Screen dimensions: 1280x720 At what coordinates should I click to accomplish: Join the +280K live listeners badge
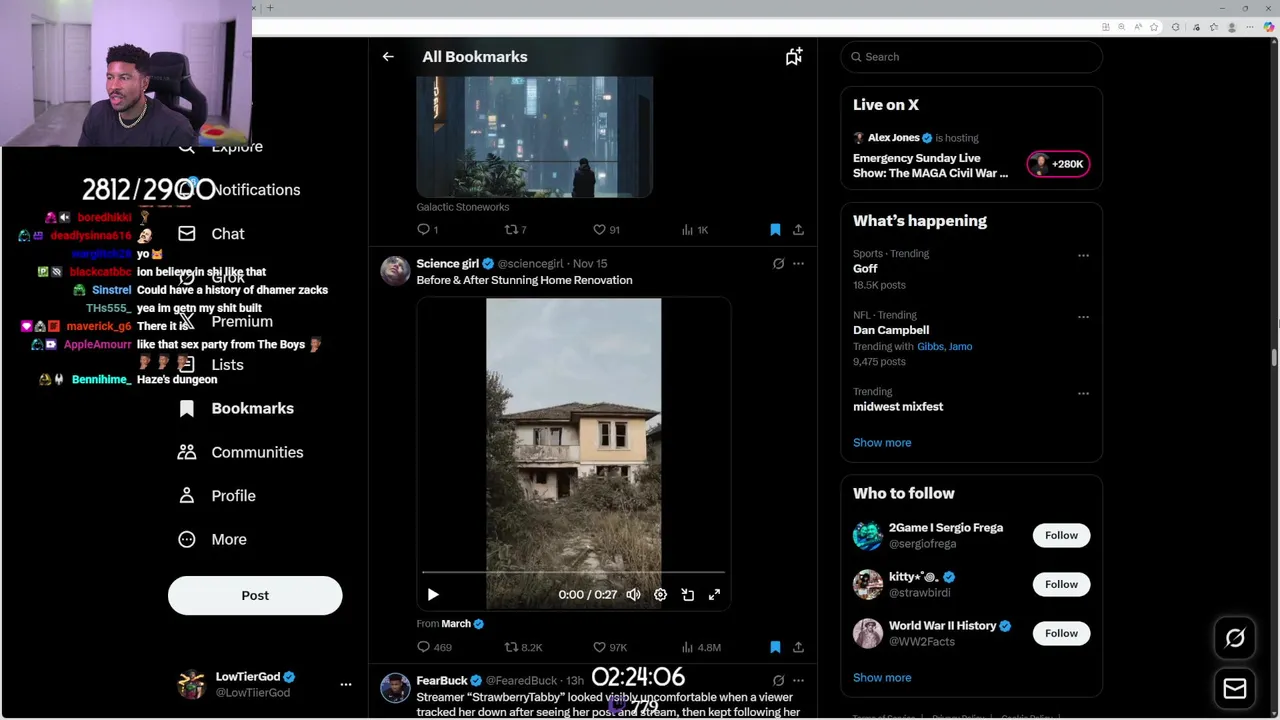point(1058,164)
